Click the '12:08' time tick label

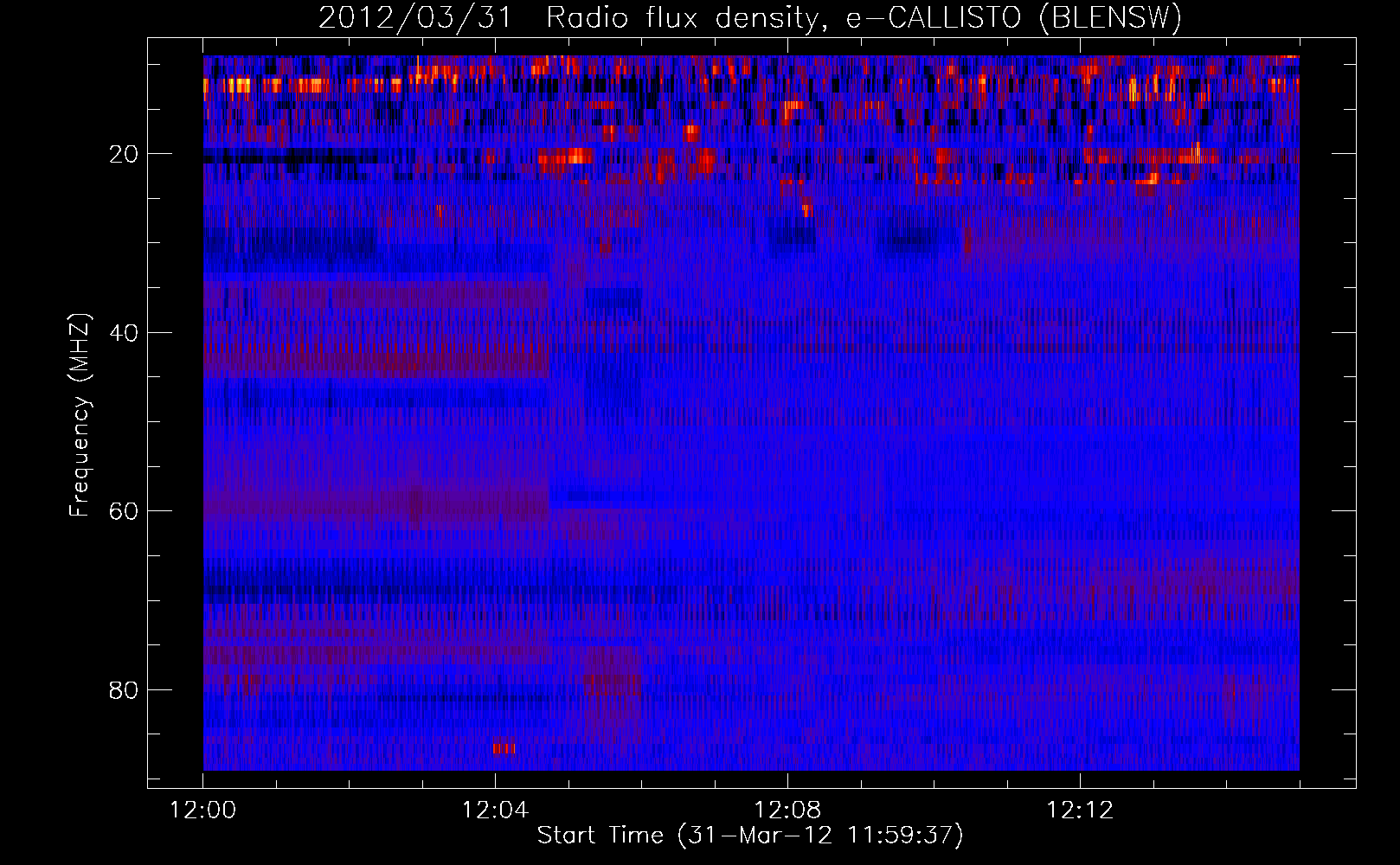[787, 811]
